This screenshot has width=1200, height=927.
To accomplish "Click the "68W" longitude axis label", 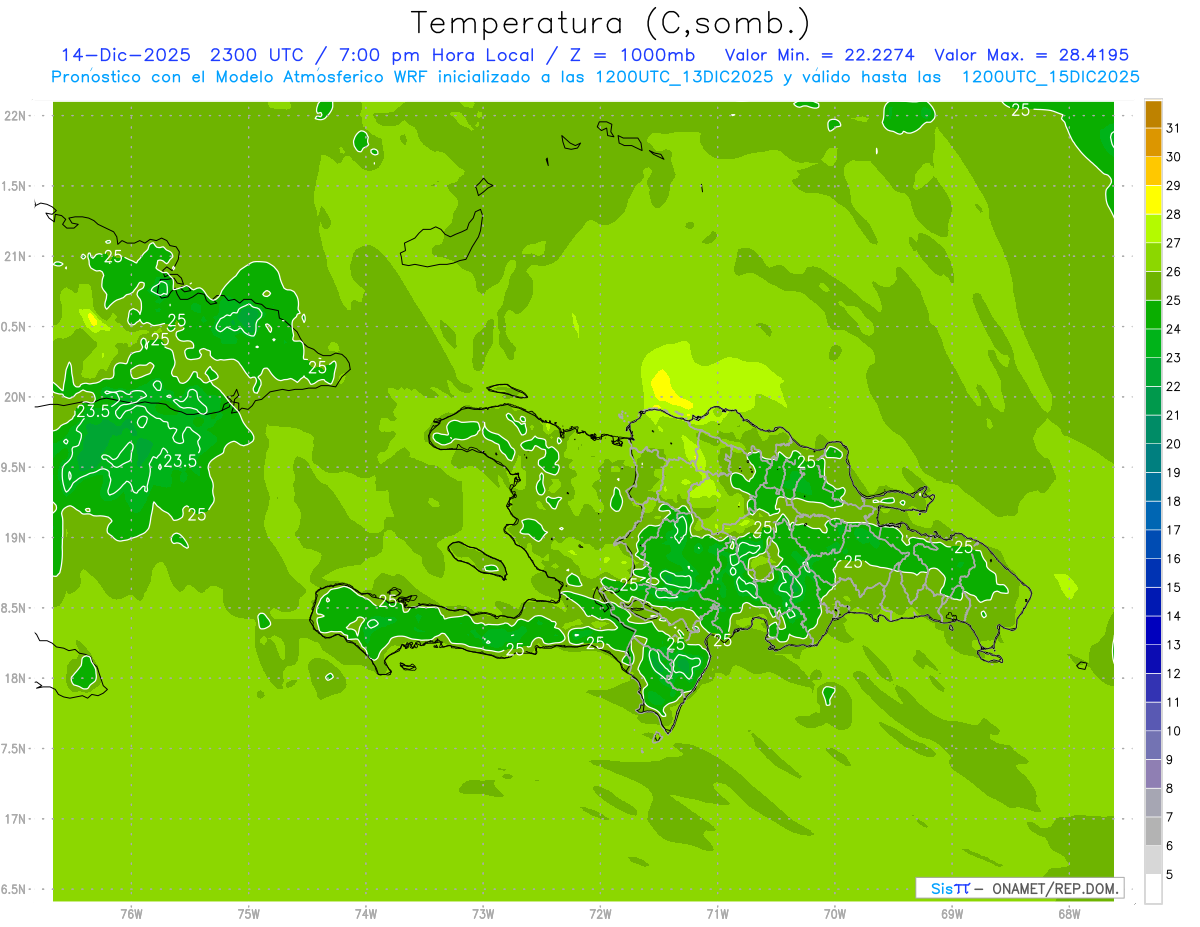I will (1069, 914).
